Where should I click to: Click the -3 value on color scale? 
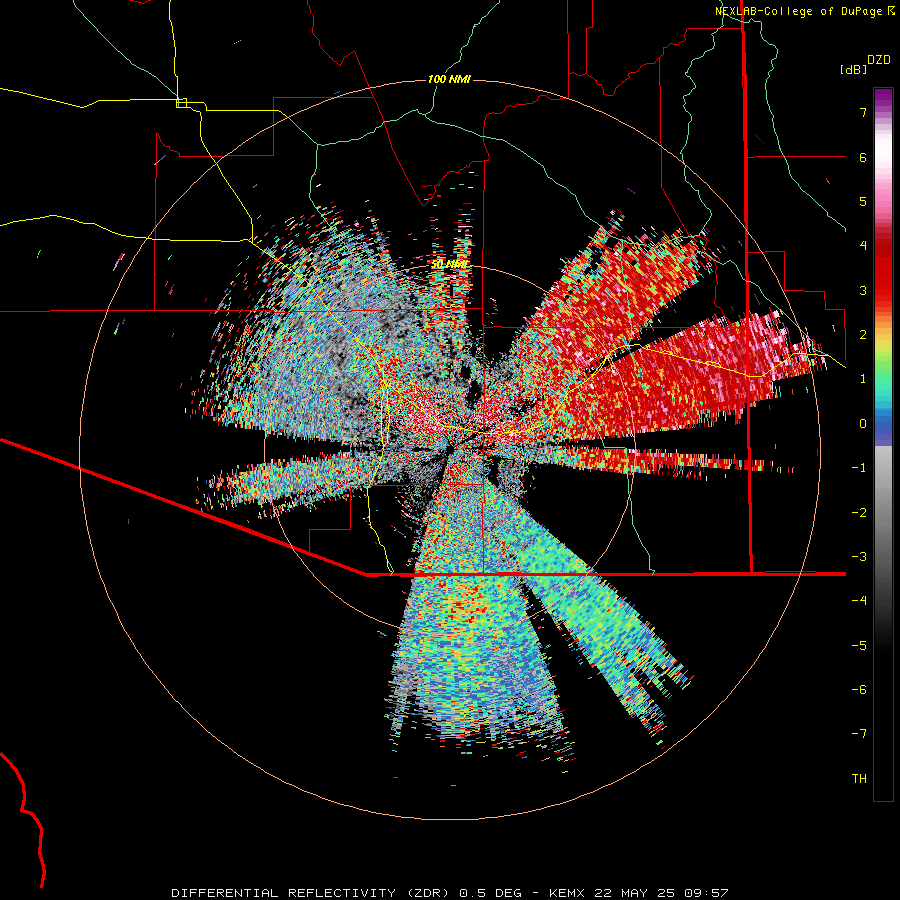pyautogui.click(x=859, y=557)
